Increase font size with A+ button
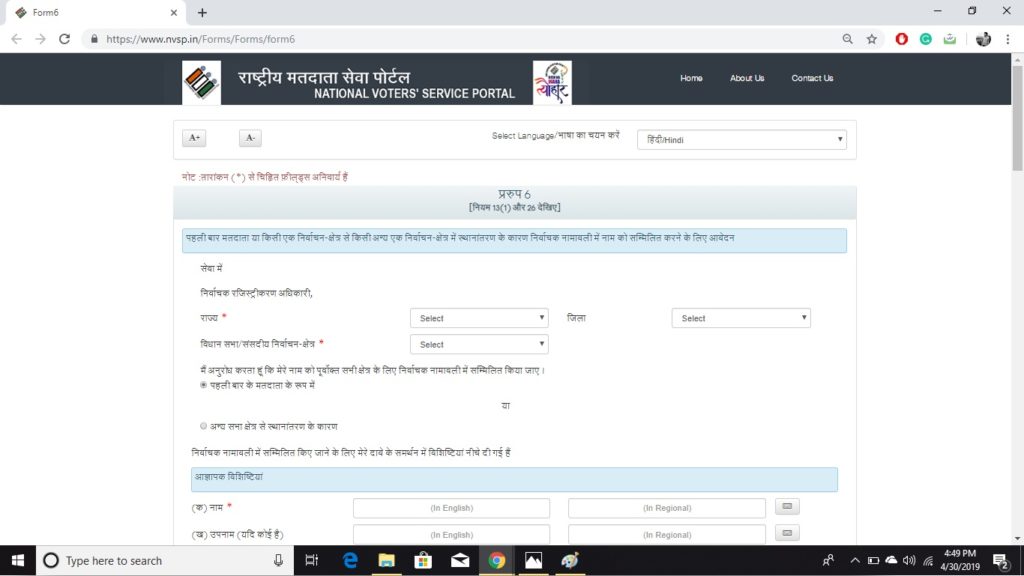The height and width of the screenshot is (576, 1024). [194, 138]
